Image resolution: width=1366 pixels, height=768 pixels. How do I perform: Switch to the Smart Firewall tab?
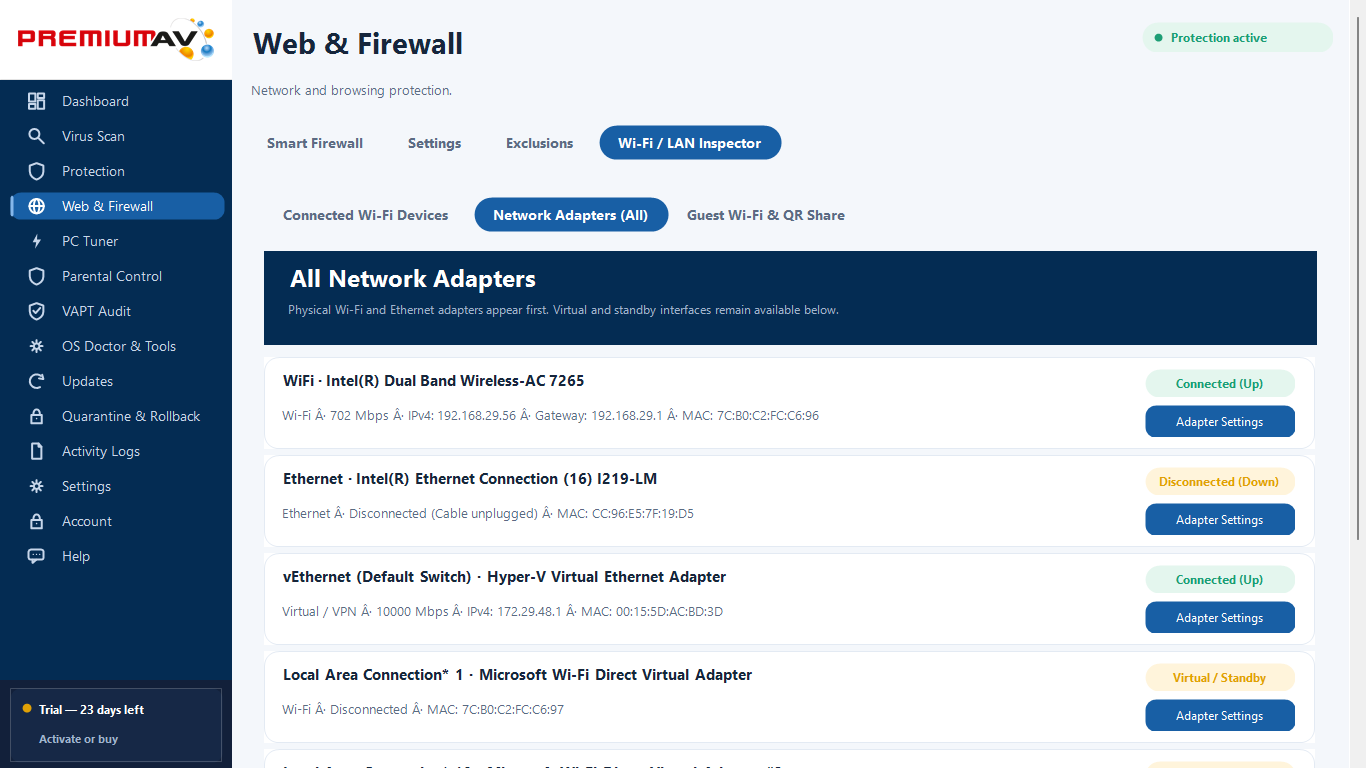click(x=315, y=143)
